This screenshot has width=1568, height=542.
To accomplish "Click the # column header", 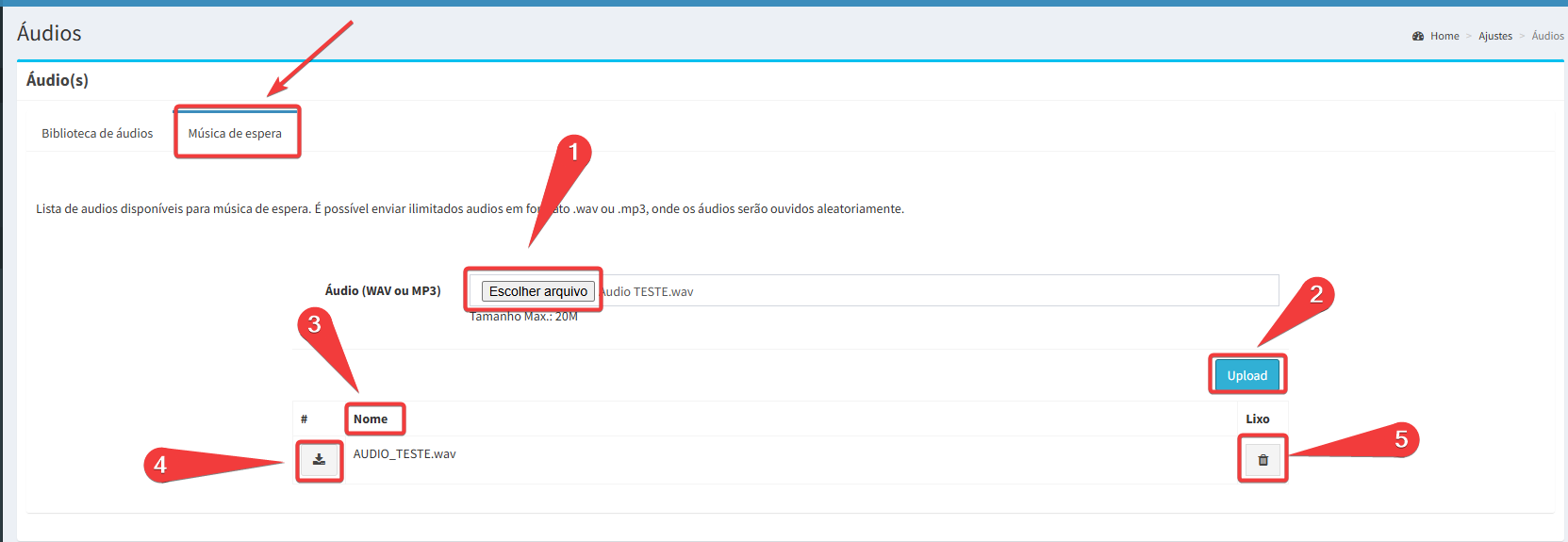I will point(304,419).
